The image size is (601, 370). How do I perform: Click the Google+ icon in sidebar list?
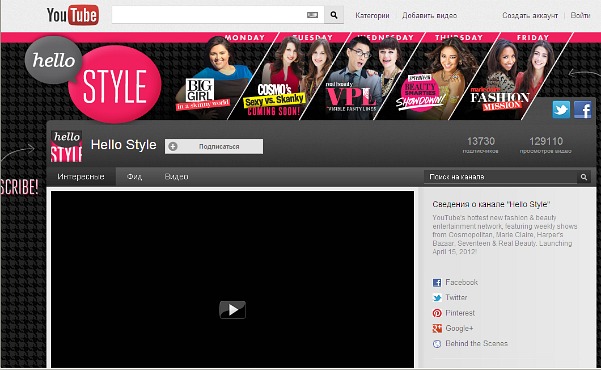(x=437, y=328)
